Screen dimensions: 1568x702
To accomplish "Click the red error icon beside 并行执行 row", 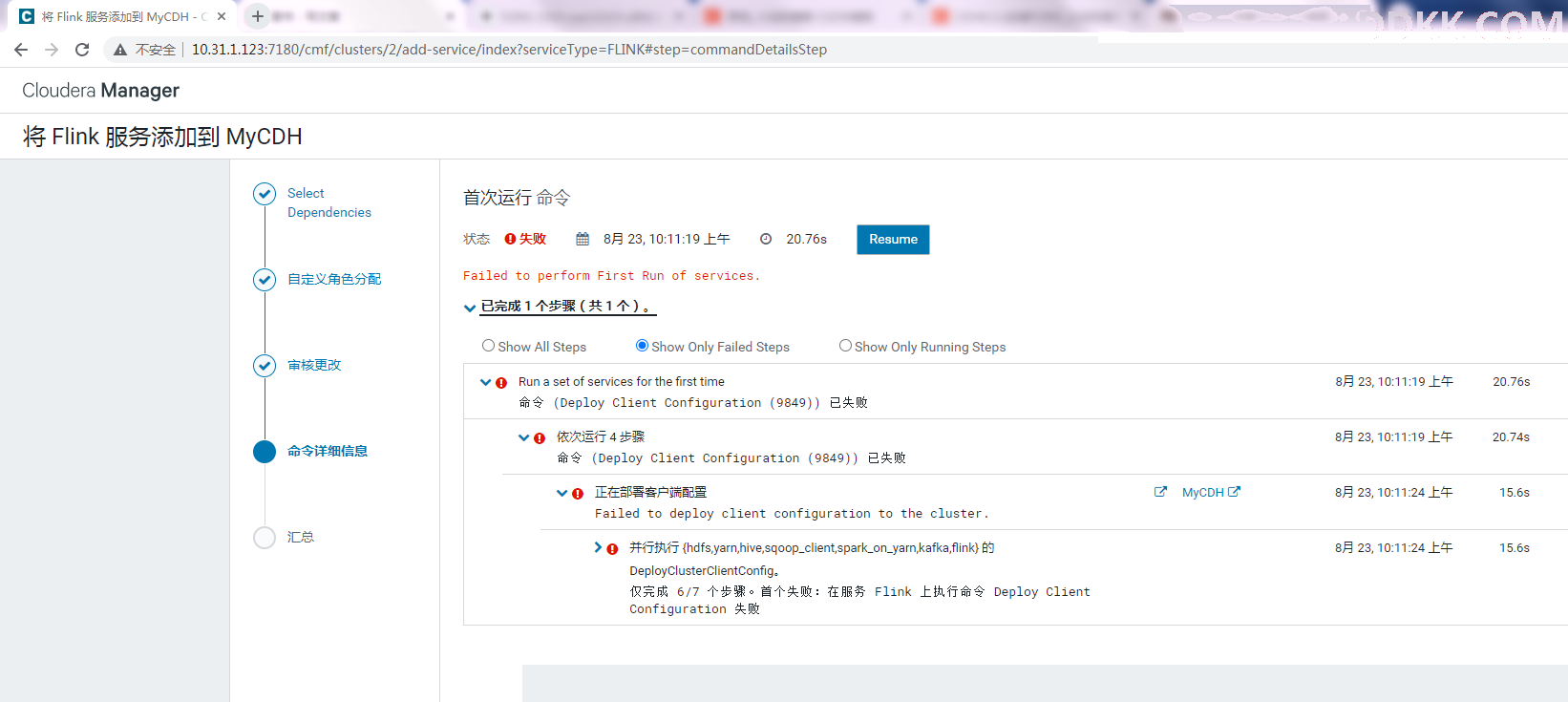I will pyautogui.click(x=612, y=548).
